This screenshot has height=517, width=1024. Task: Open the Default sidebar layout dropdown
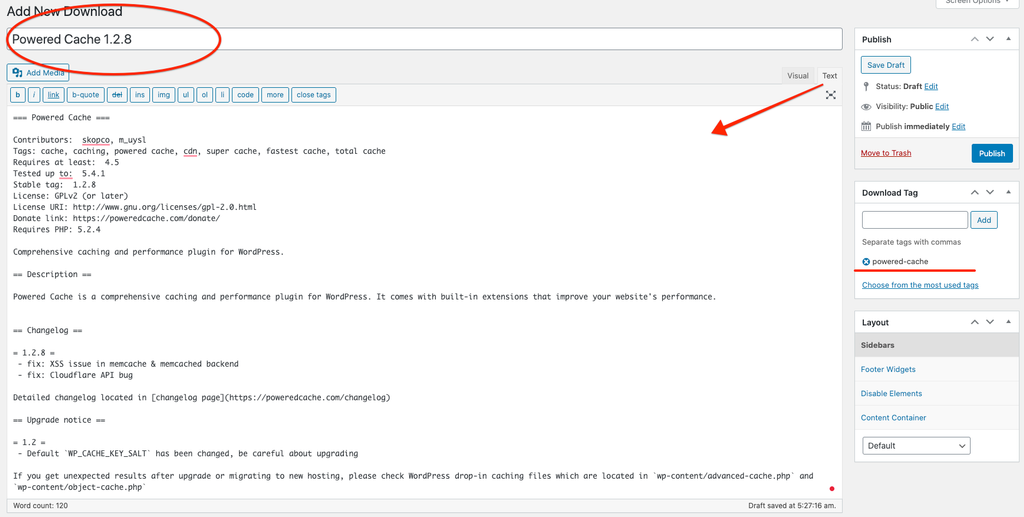click(916, 446)
